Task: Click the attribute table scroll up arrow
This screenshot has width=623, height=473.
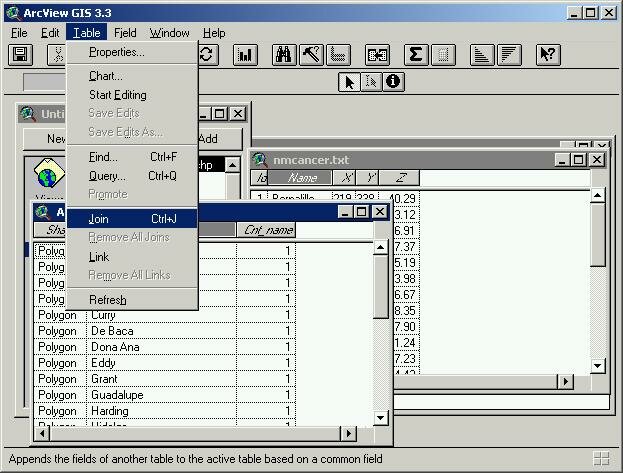Action: (x=381, y=248)
